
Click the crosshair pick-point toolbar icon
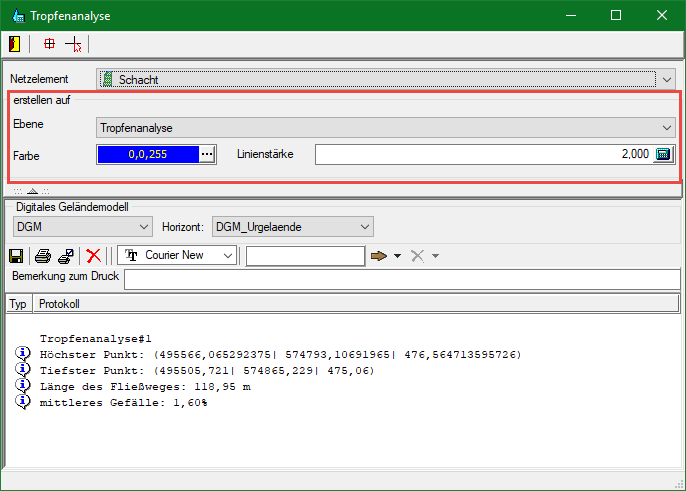(49, 44)
